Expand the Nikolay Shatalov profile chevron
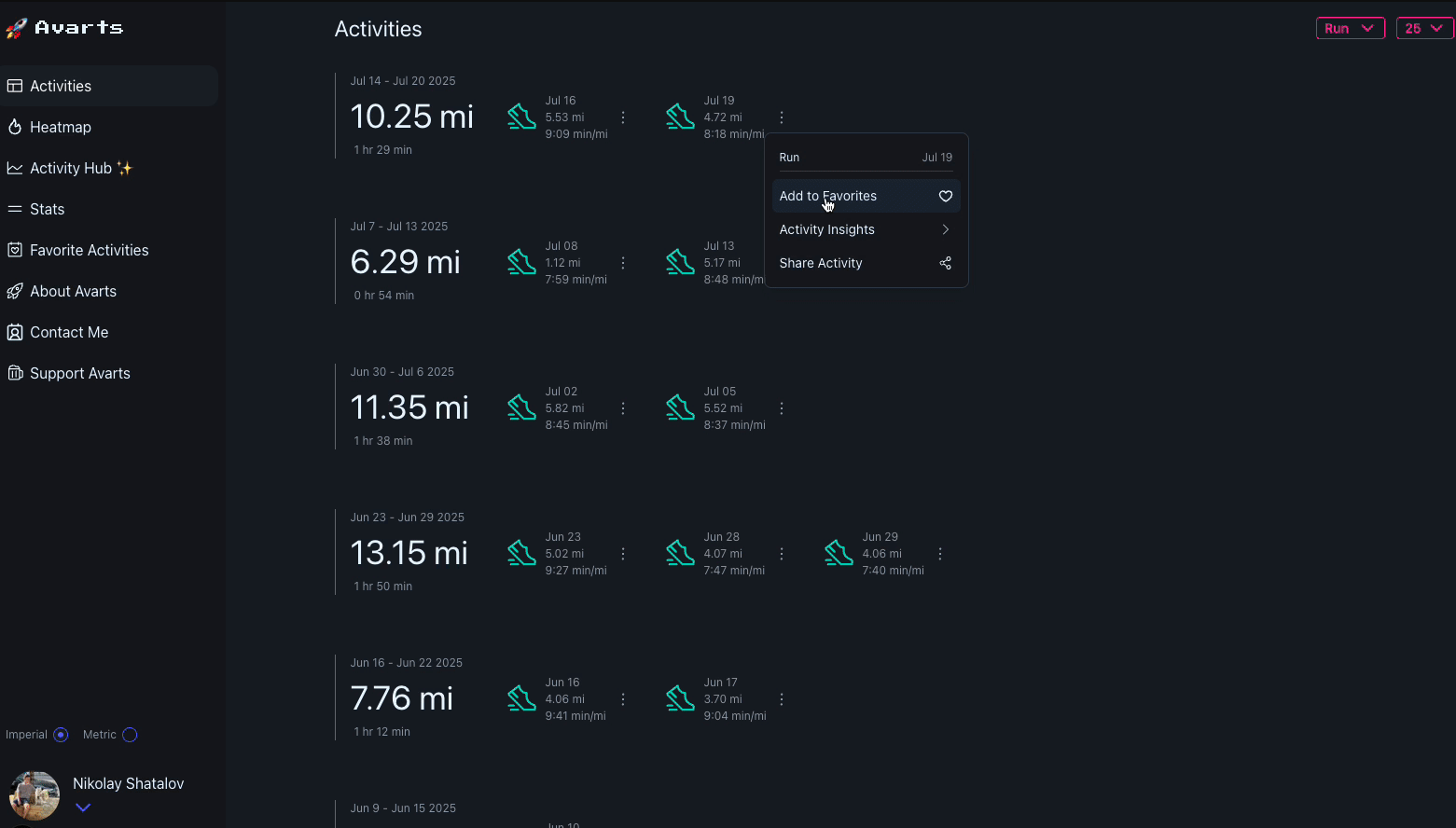Image resolution: width=1456 pixels, height=828 pixels. coord(83,807)
